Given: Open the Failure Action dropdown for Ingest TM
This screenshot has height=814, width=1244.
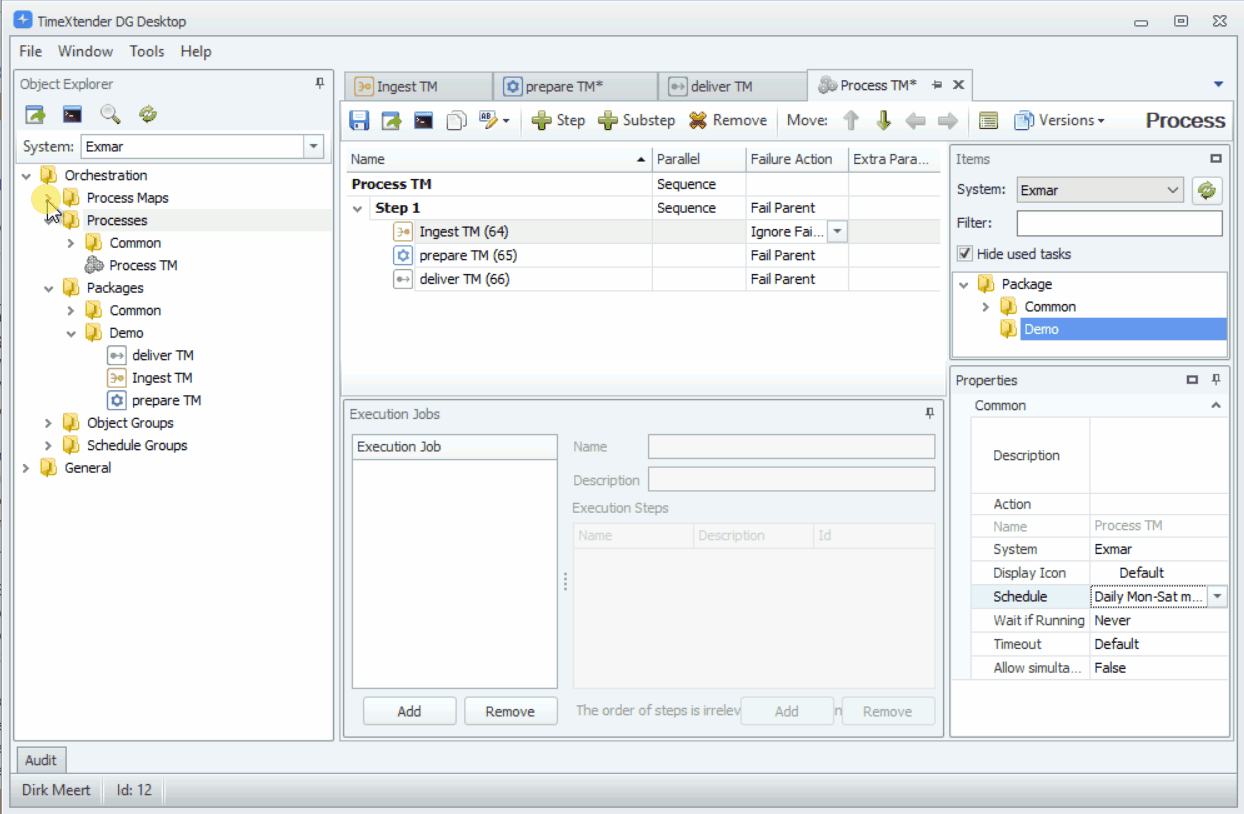Looking at the screenshot, I should (x=837, y=231).
